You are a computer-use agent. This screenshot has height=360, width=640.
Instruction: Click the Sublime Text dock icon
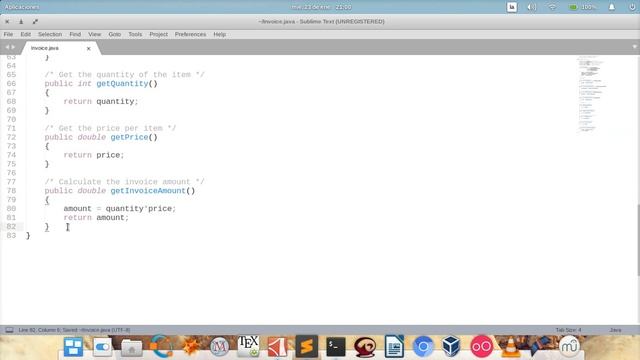pyautogui.click(x=307, y=347)
